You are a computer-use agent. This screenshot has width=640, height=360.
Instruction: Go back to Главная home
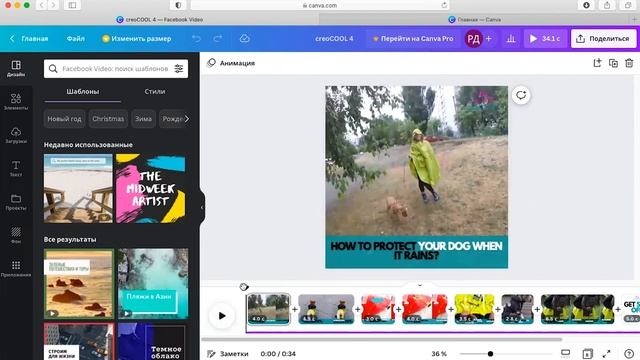29,39
